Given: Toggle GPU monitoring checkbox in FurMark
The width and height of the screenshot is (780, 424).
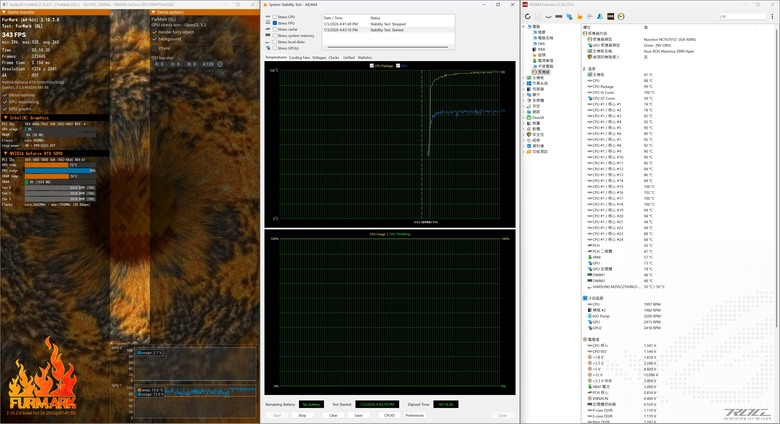Looking at the screenshot, I should (x=5, y=102).
